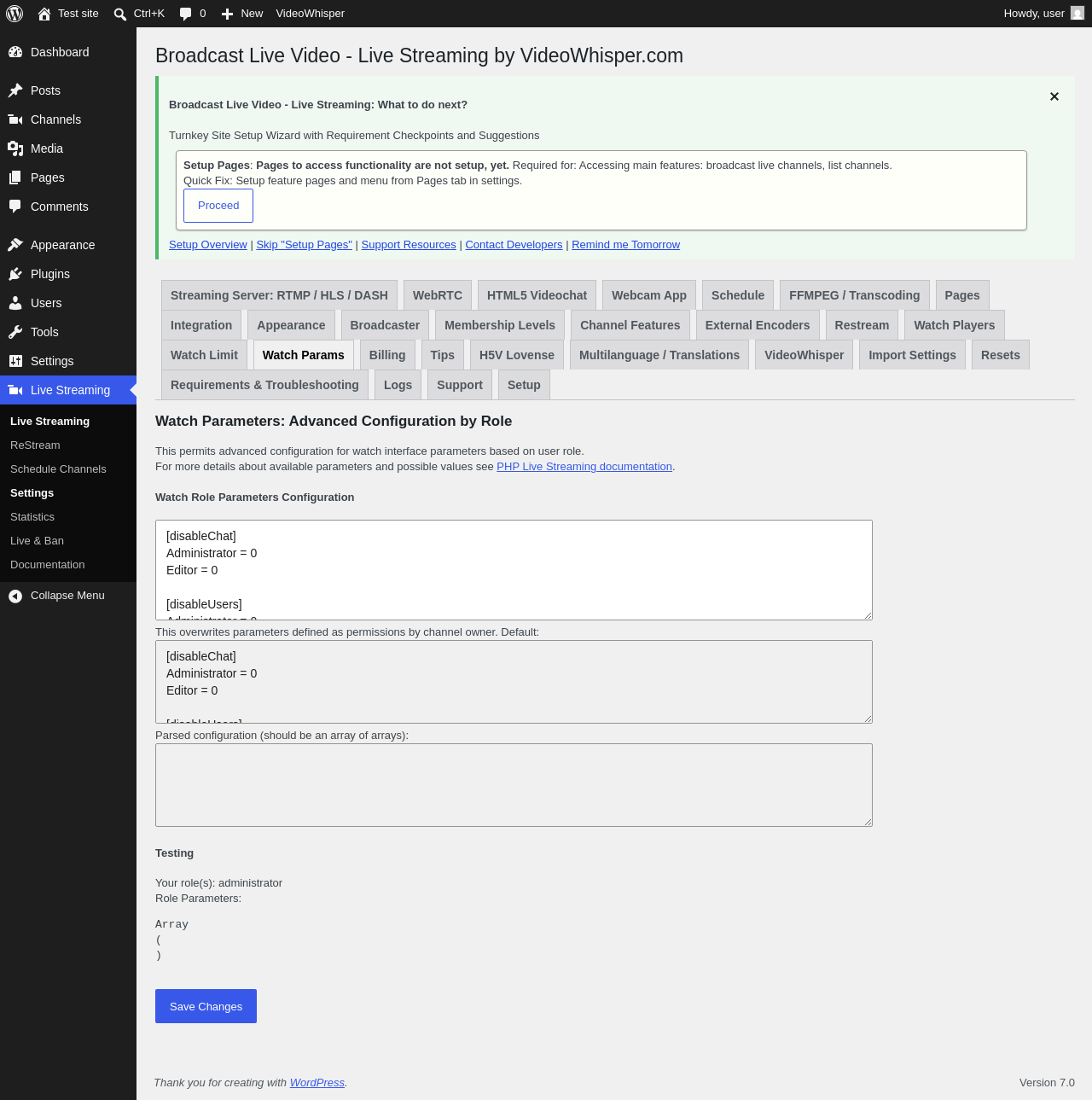Click the Dashboard gauge icon
The height and width of the screenshot is (1100, 1092).
15,52
